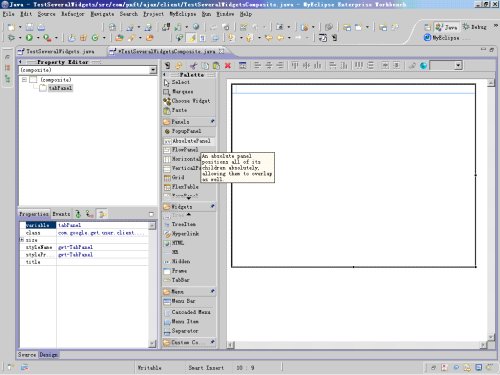
Task: Click the green Run icon in main toolbar
Action: tap(29, 38)
